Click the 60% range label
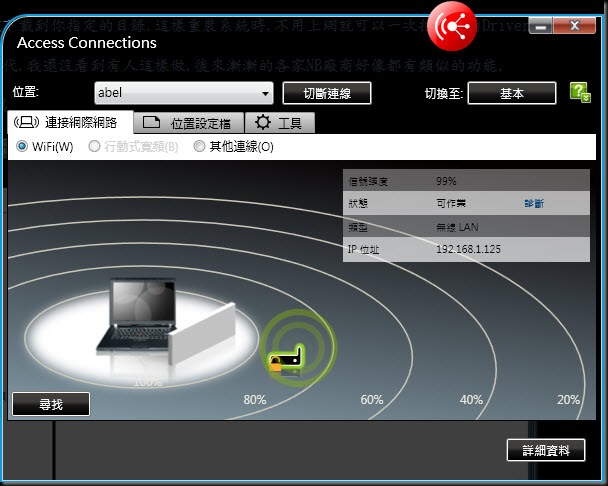 [372, 400]
